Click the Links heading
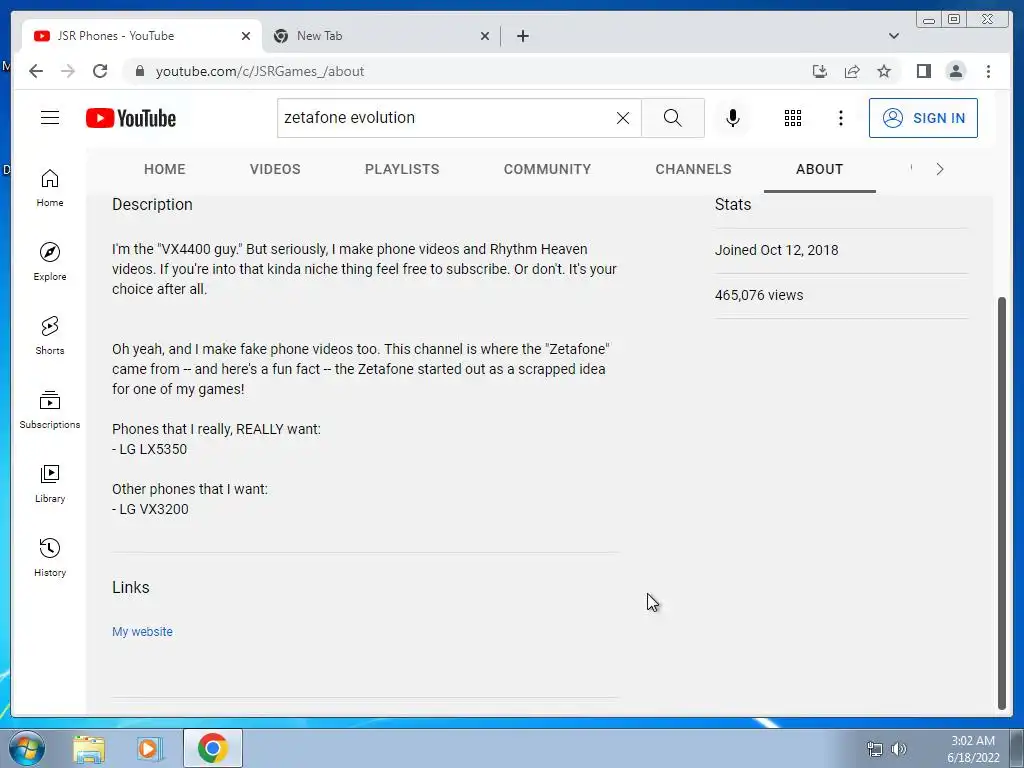 pos(131,587)
